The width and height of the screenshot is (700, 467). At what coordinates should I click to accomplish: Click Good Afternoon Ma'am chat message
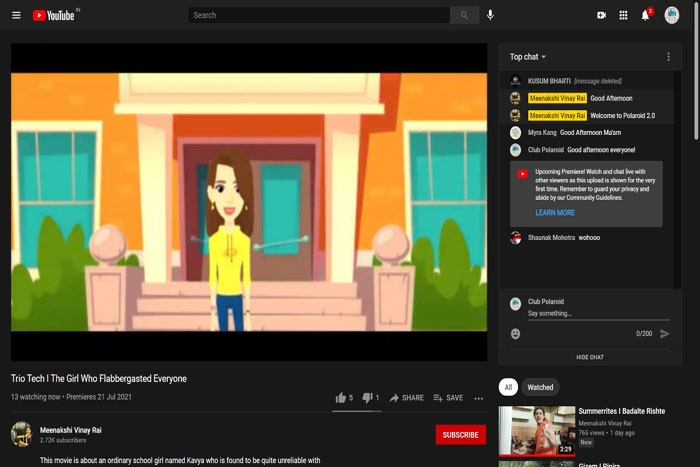coord(590,133)
